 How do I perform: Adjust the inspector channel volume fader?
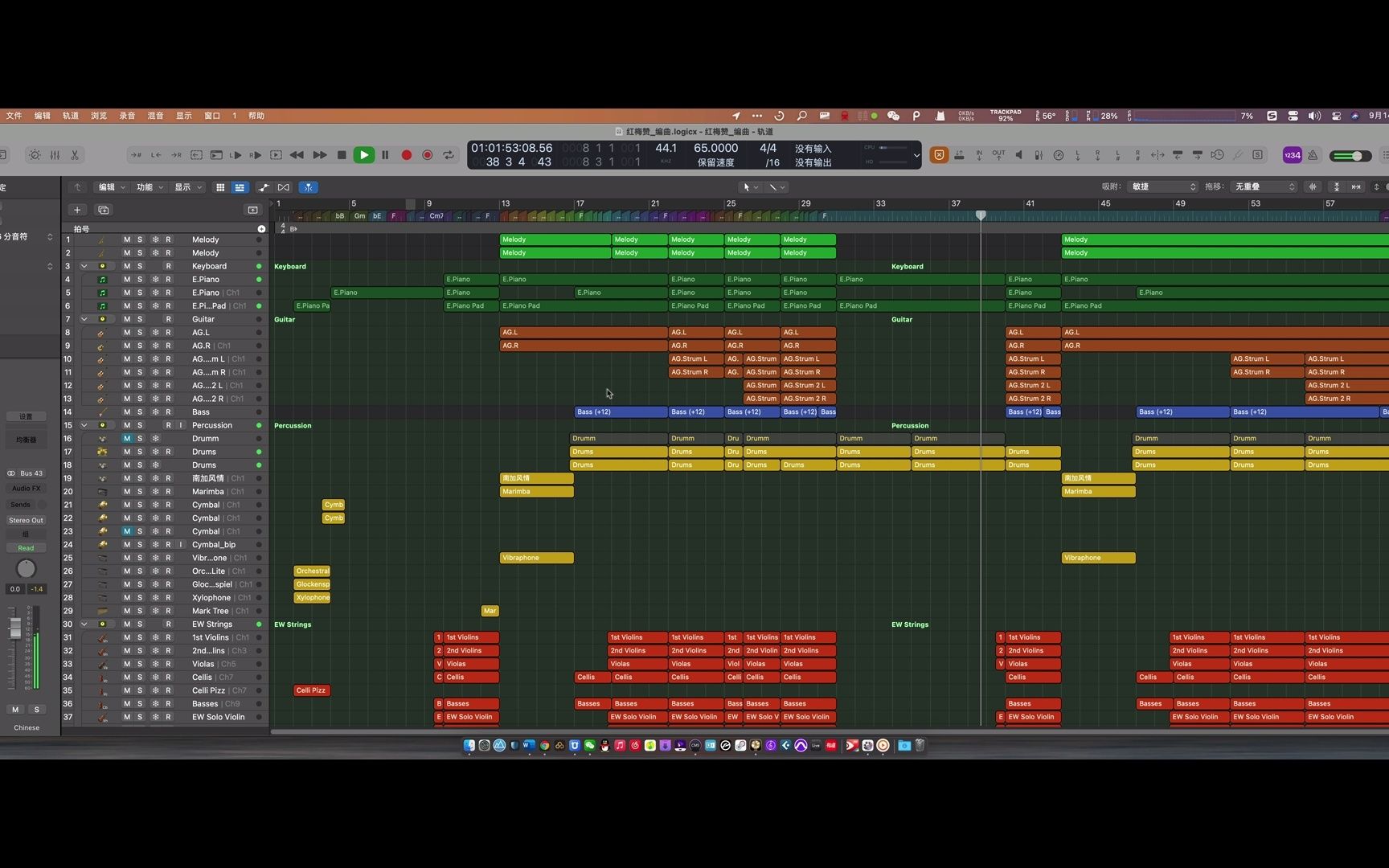[15, 628]
